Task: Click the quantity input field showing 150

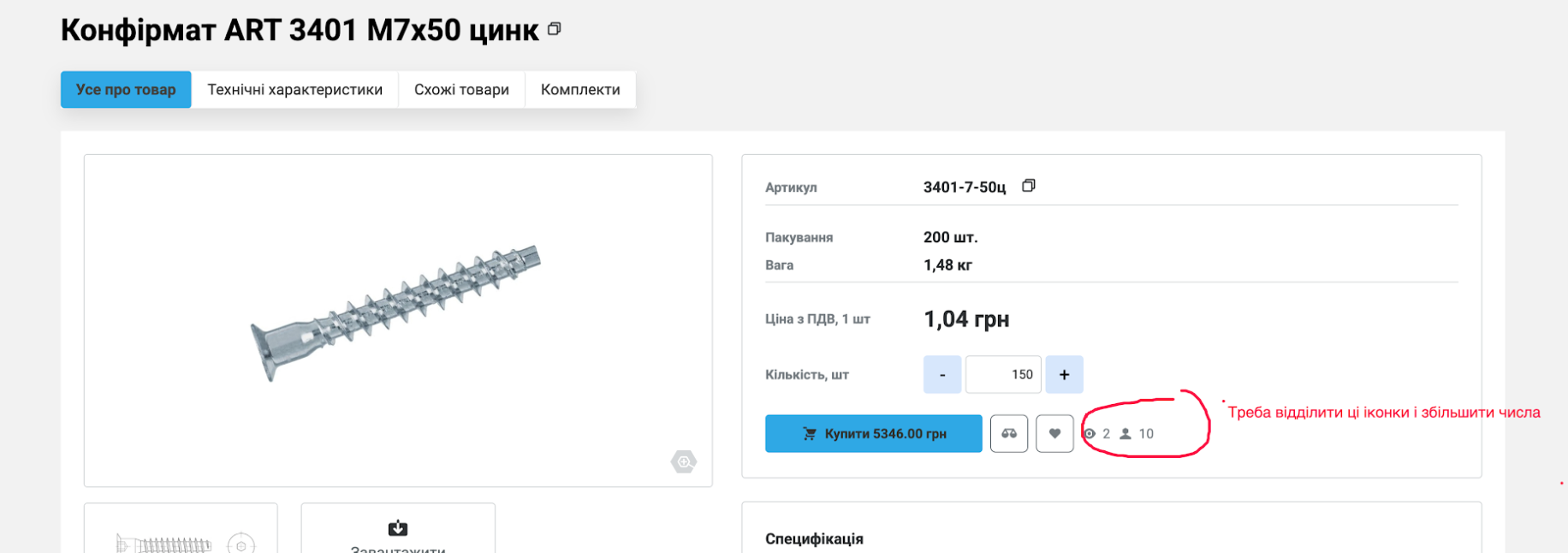Action: point(1003,375)
